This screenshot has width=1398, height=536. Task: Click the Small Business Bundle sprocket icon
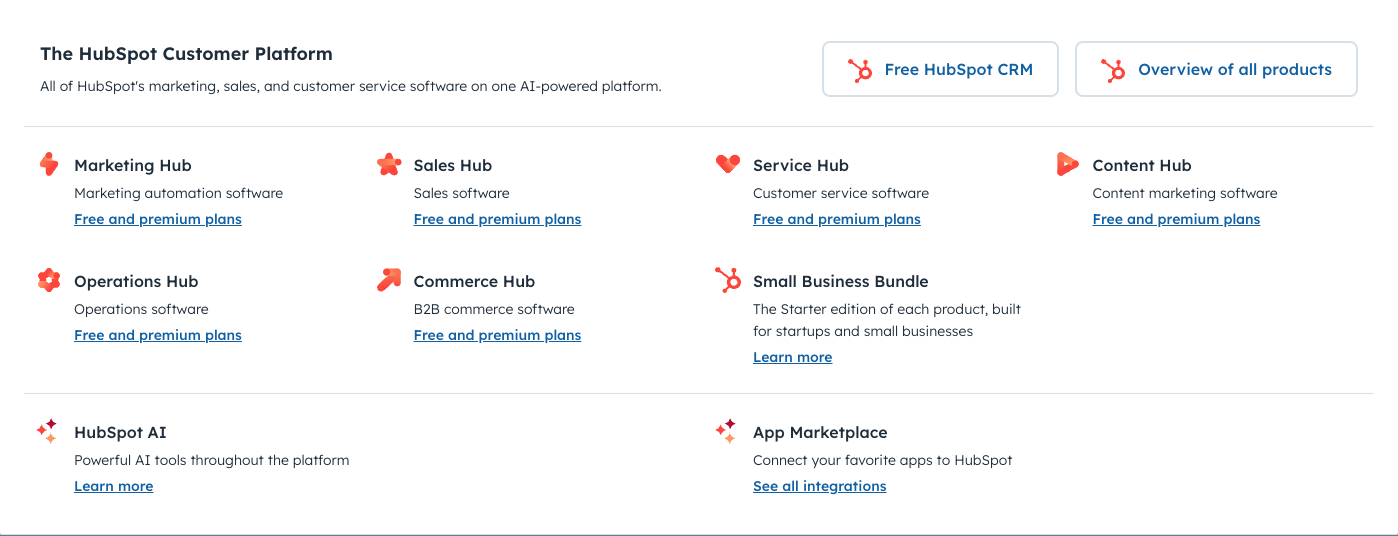point(728,280)
